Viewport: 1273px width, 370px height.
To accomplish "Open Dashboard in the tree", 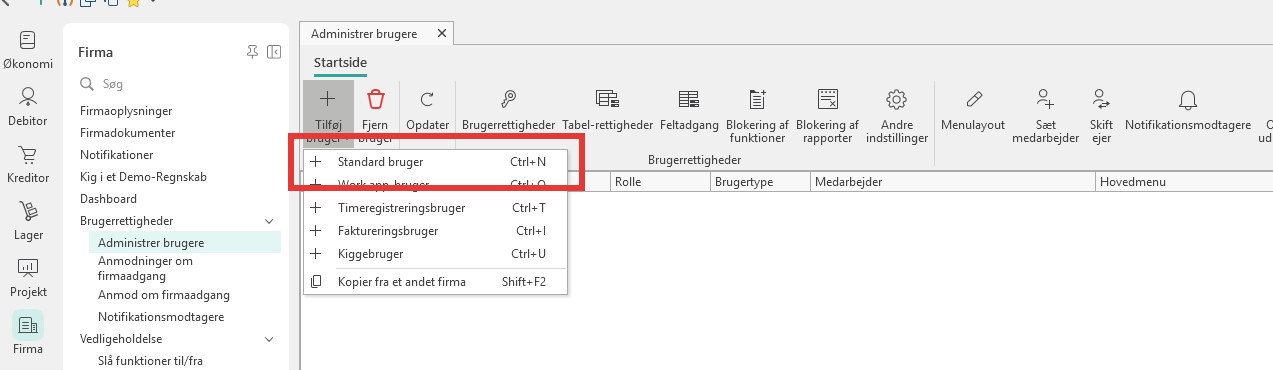I will (108, 199).
